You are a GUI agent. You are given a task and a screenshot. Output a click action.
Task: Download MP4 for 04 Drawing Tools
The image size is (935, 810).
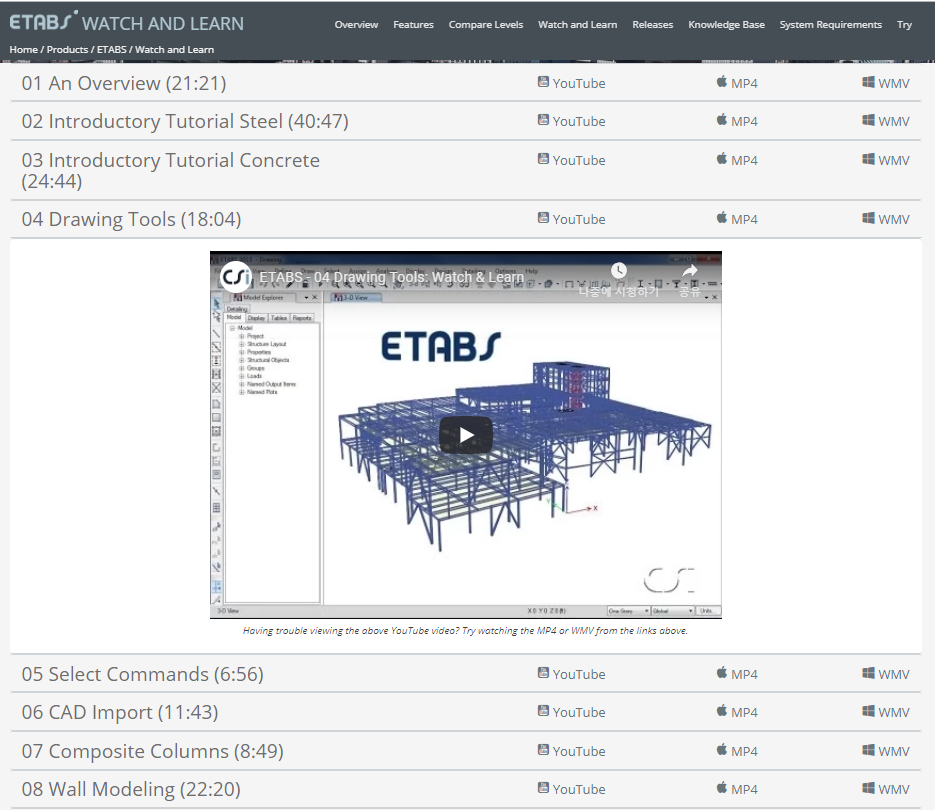pos(737,219)
